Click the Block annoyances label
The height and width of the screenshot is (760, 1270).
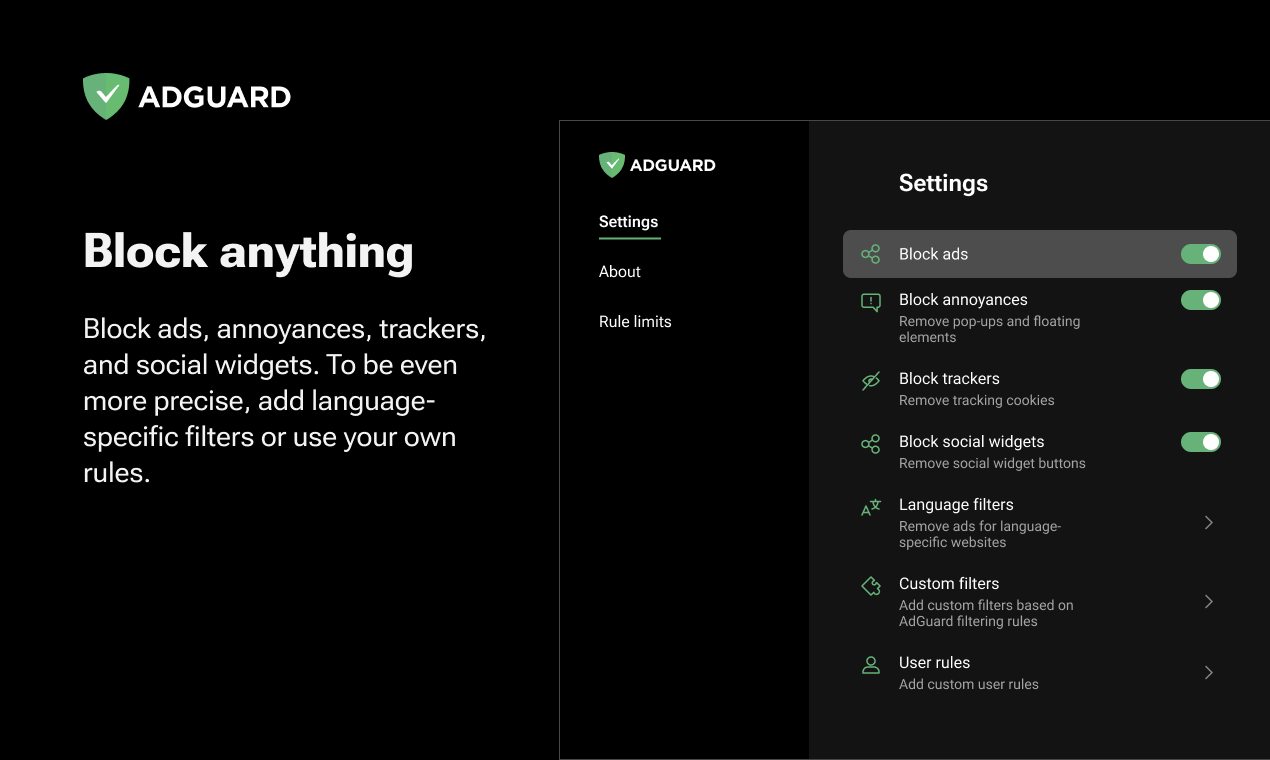963,300
